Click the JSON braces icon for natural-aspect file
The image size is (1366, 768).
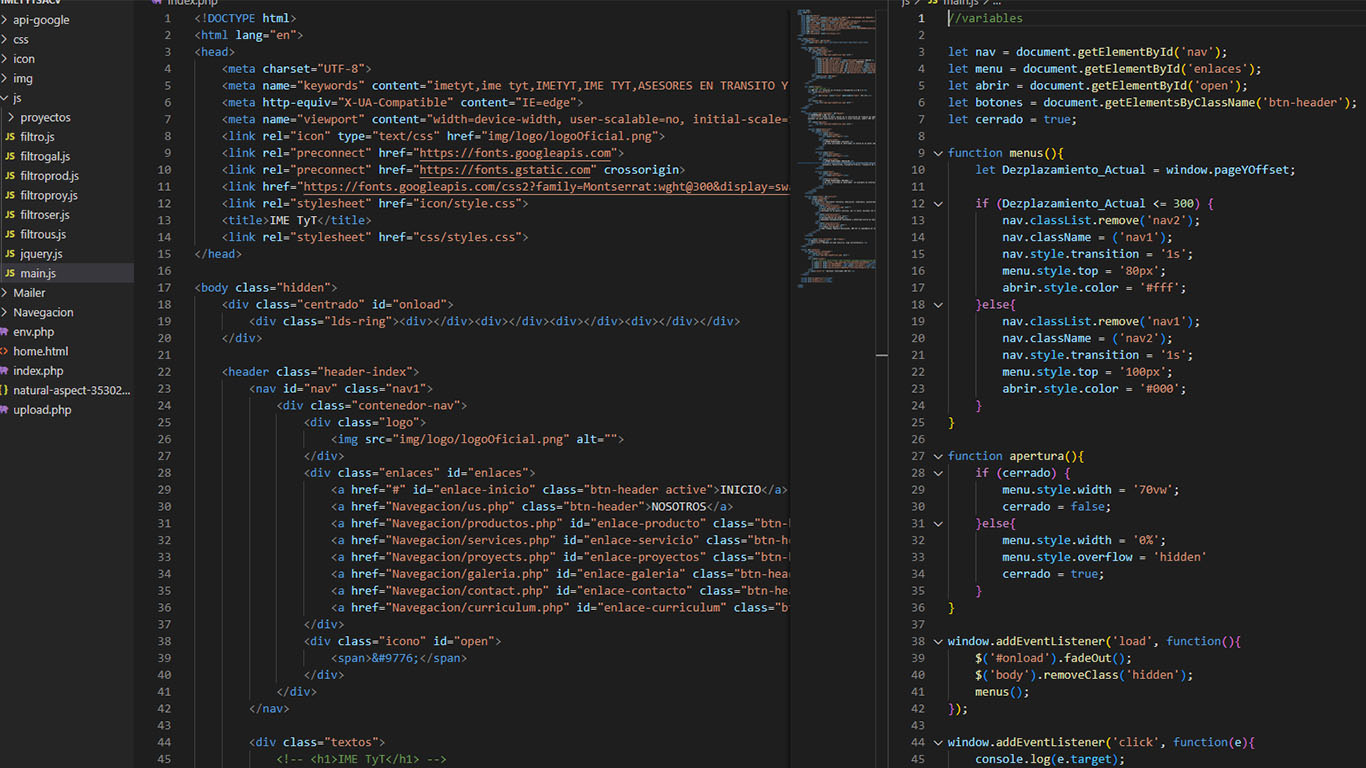coord(5,391)
